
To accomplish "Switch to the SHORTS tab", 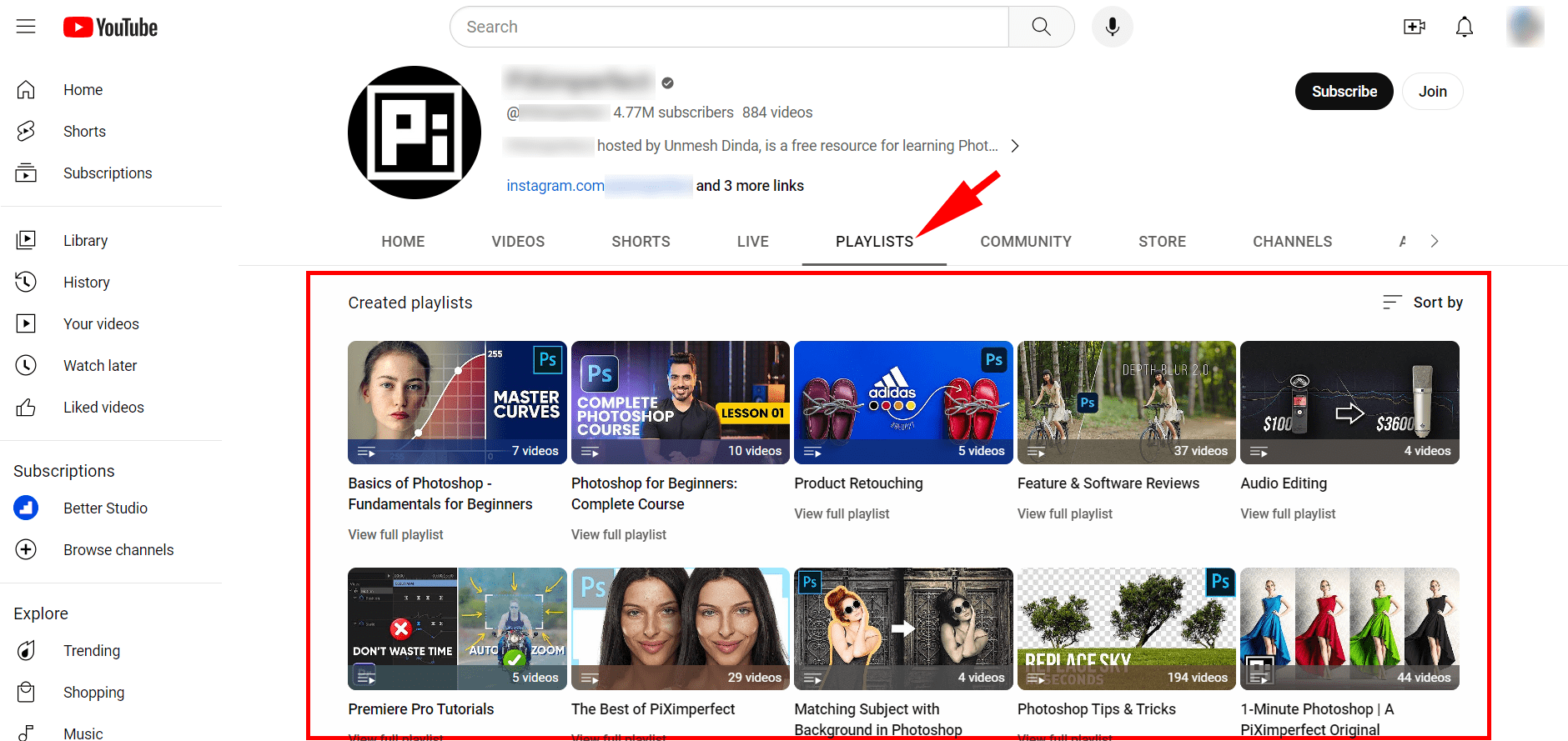I will (641, 241).
